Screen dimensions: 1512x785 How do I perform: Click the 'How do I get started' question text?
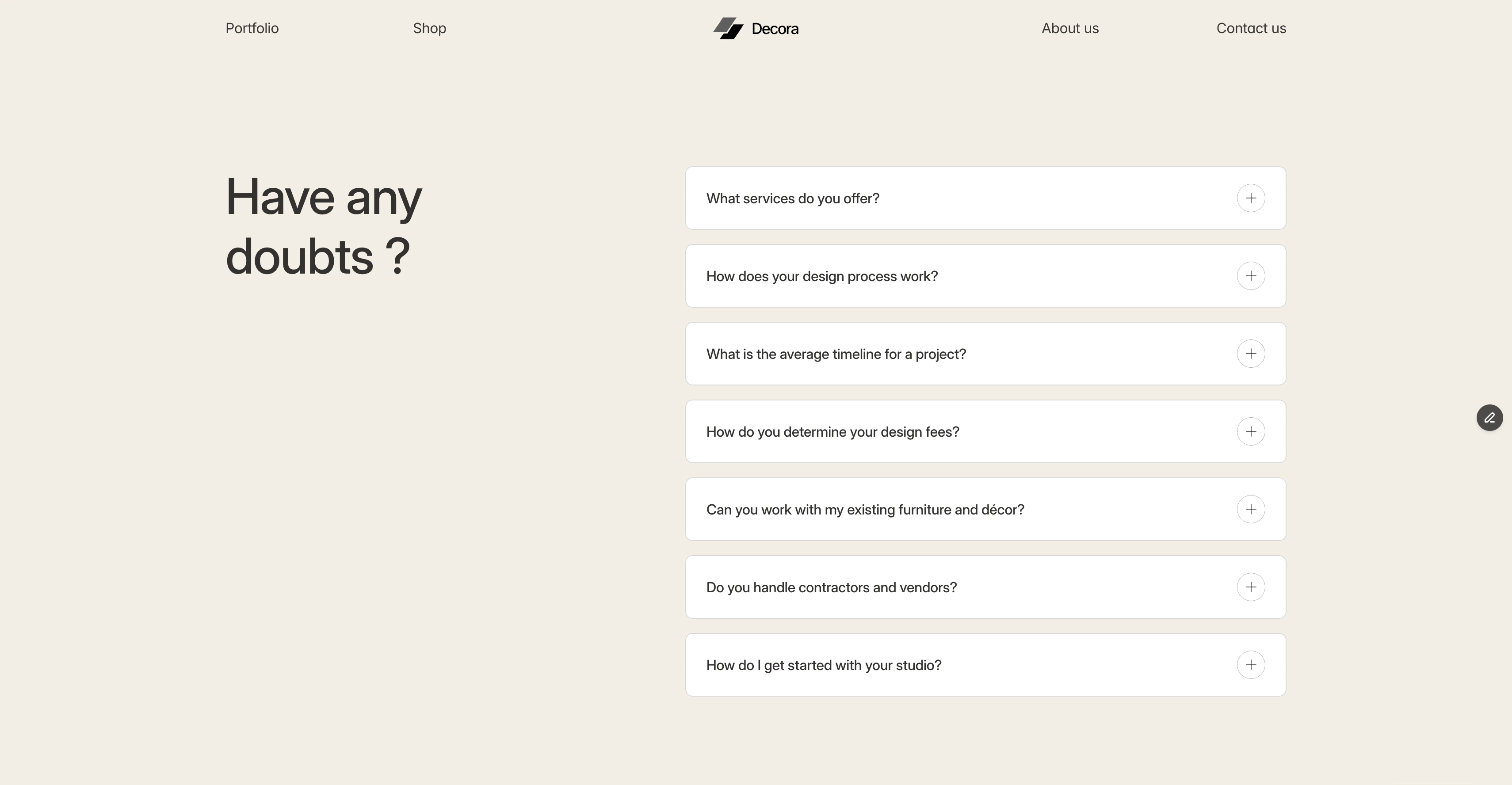[824, 665]
